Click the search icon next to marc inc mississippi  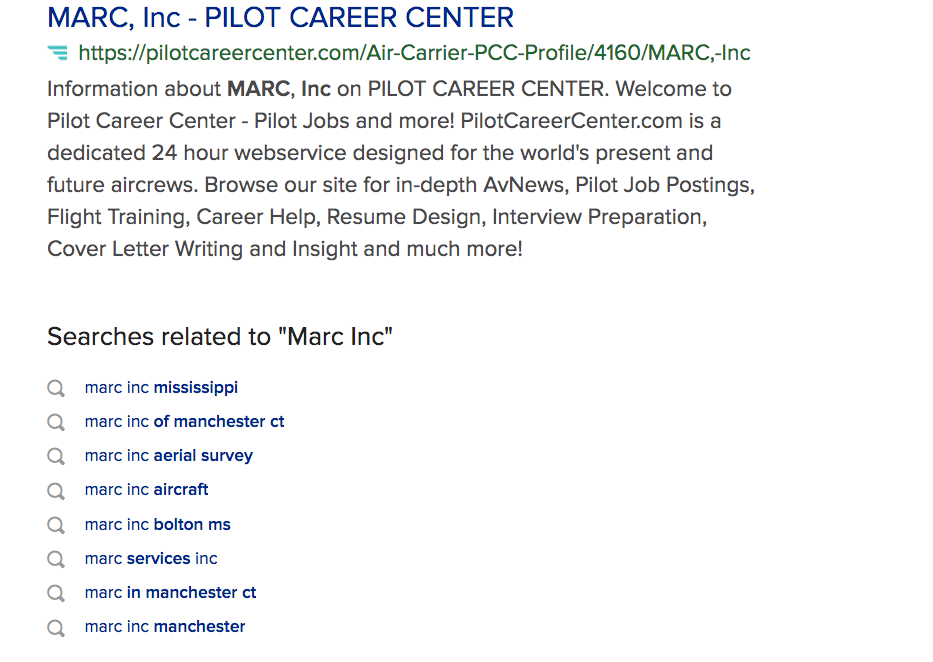click(56, 388)
